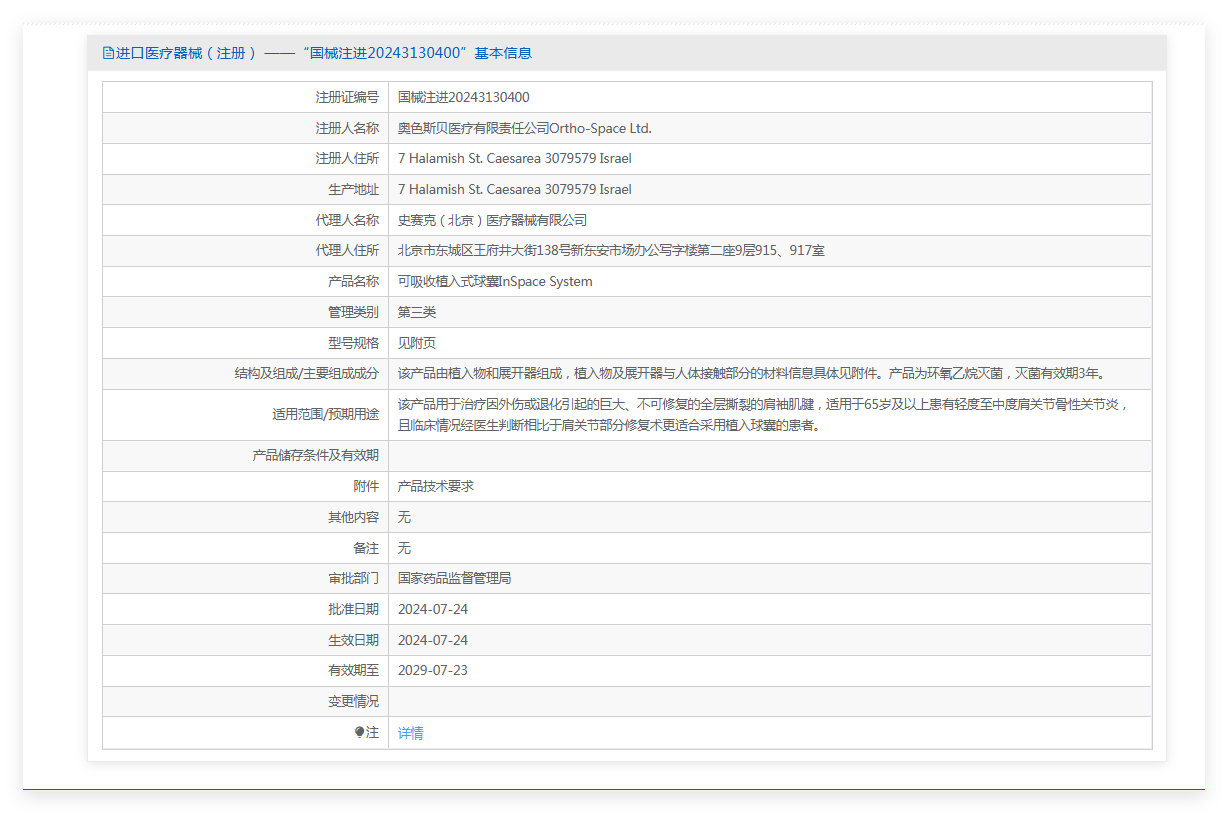
Task: Select the 管理类别 label cell
Action: click(x=245, y=313)
